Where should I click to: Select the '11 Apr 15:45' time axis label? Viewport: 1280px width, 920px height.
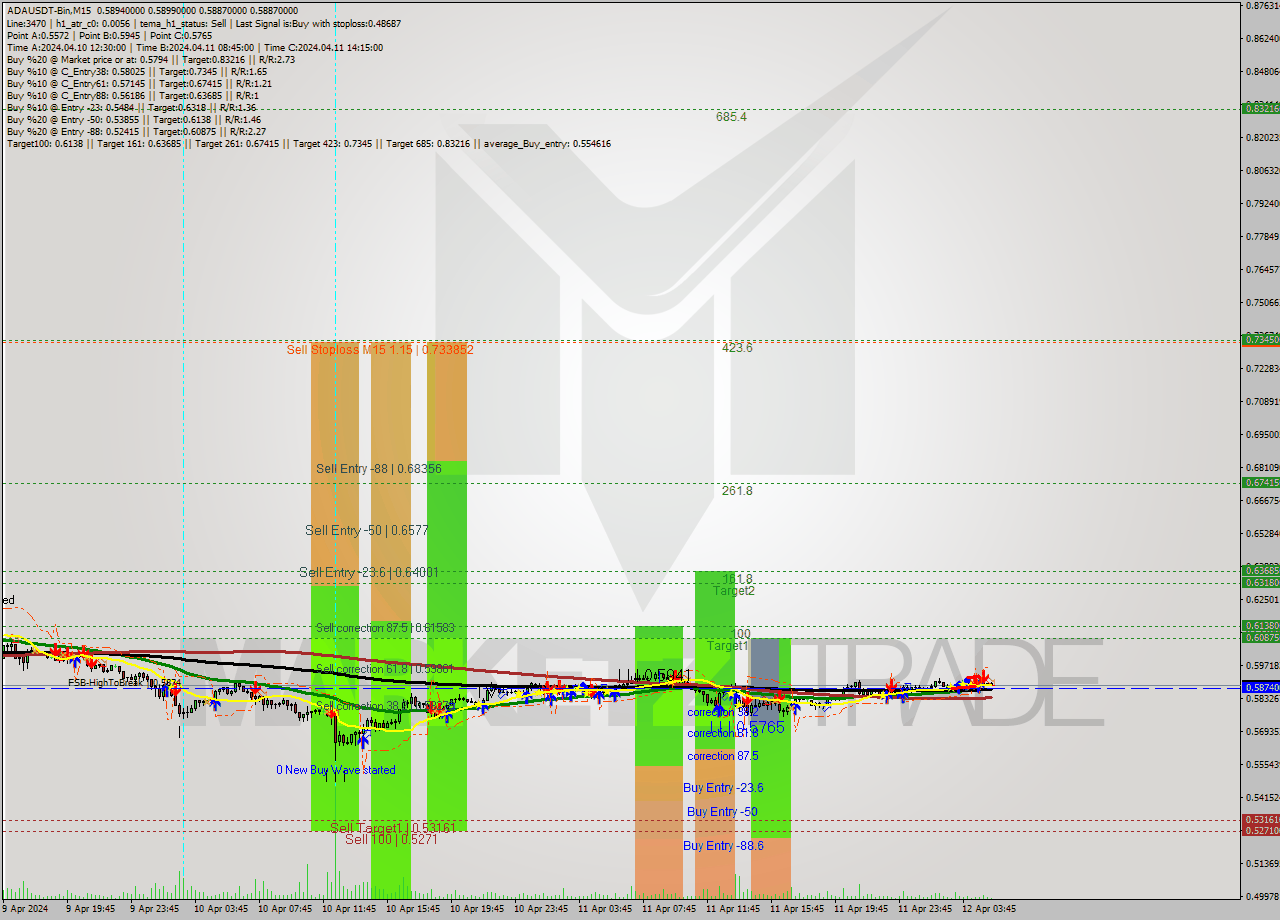tap(797, 909)
